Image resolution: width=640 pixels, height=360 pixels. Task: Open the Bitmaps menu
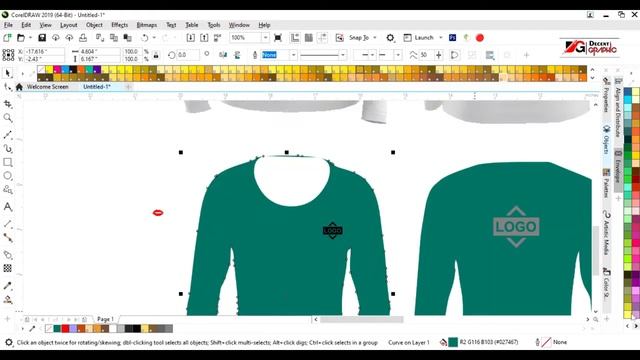[147, 25]
